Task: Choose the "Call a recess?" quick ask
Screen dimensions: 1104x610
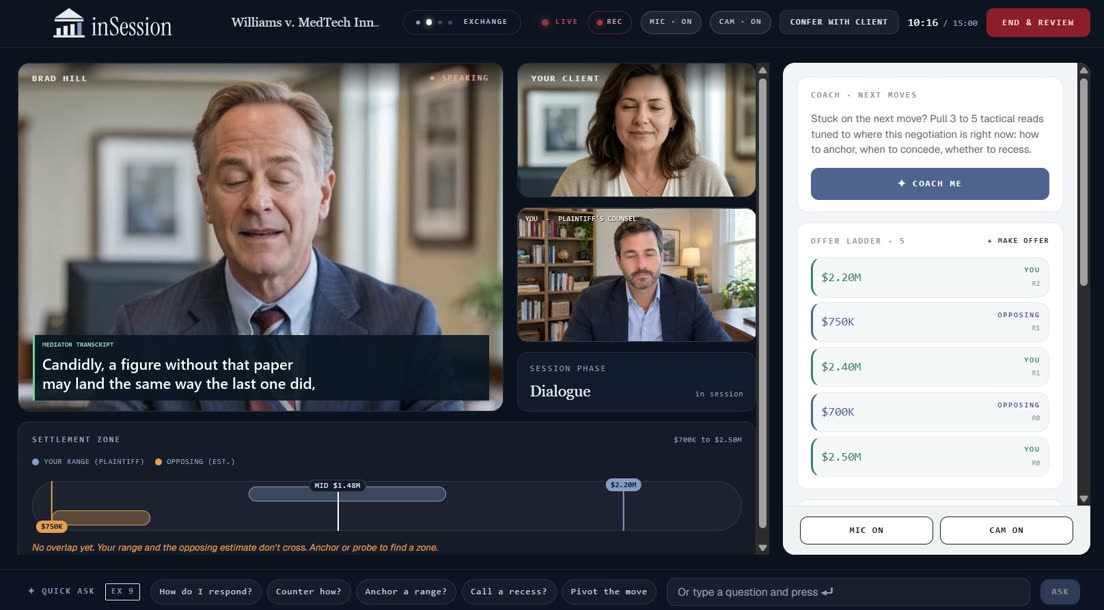Action: (508, 592)
